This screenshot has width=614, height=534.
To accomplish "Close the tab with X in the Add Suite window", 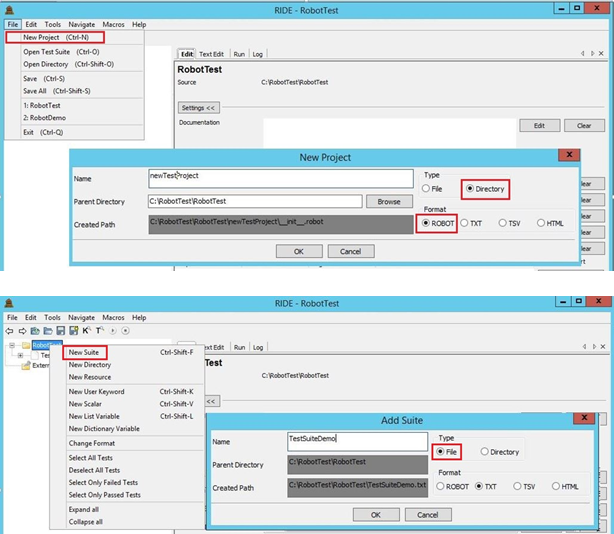I will tap(603, 346).
